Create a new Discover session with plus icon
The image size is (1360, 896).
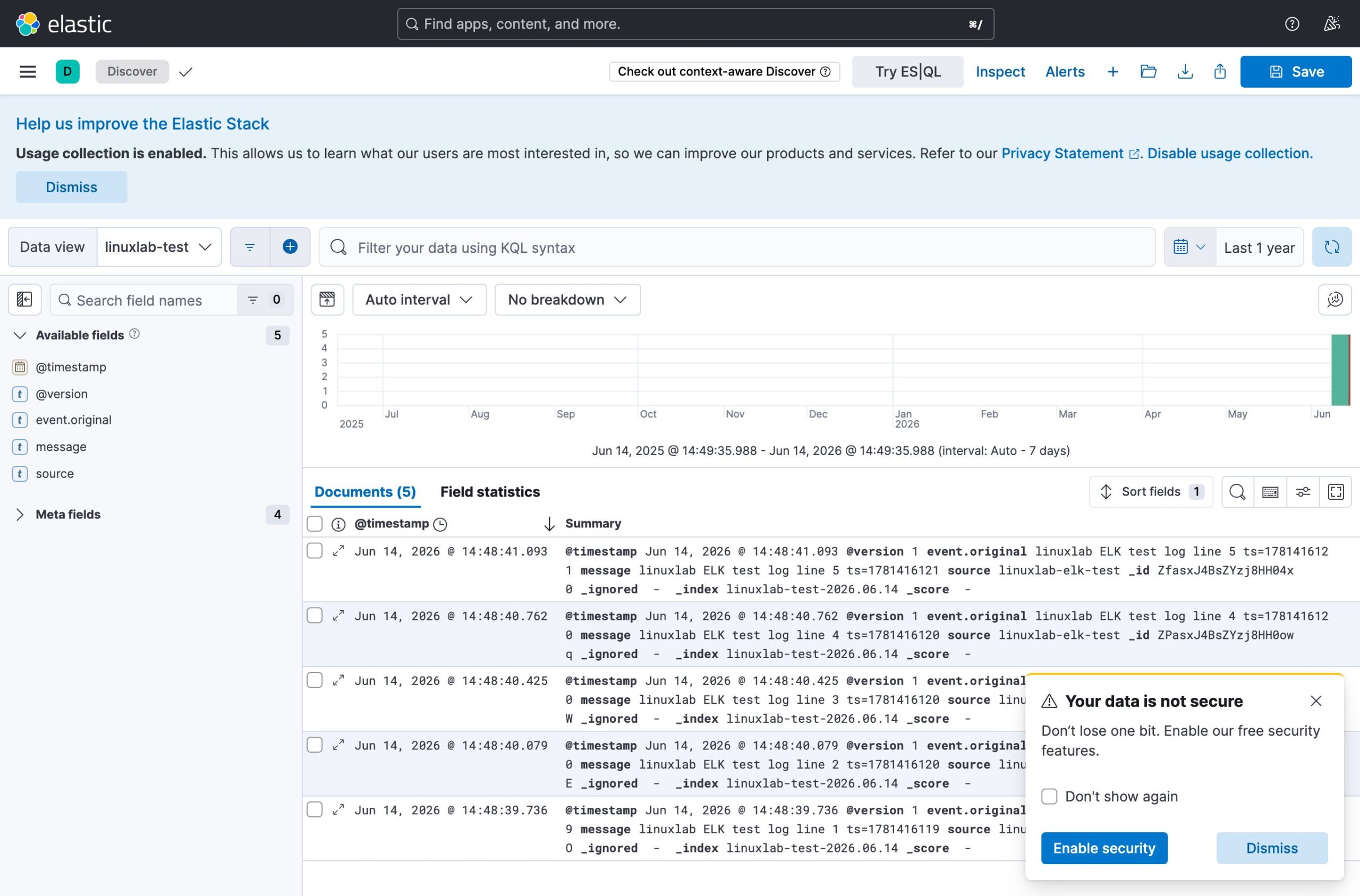click(1112, 71)
